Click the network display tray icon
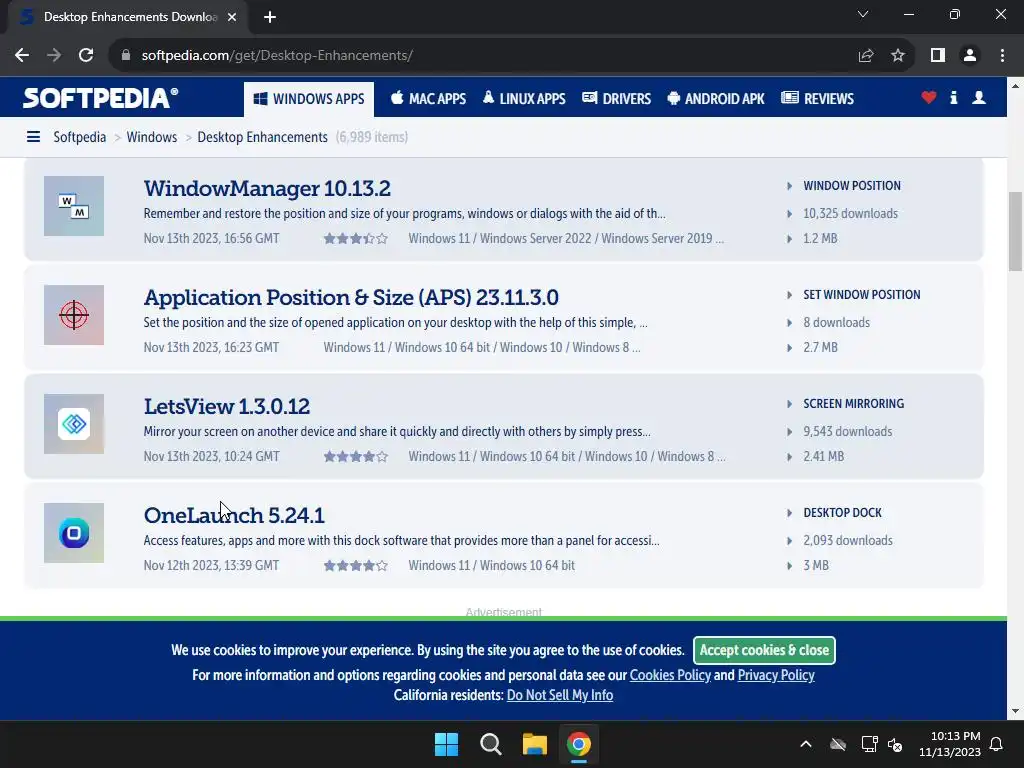Viewport: 1024px width, 768px height. [x=869, y=744]
